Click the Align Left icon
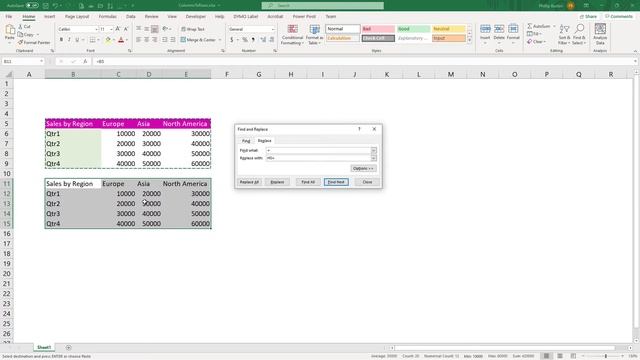Screen dimensions: 640x360 [x=139, y=40]
